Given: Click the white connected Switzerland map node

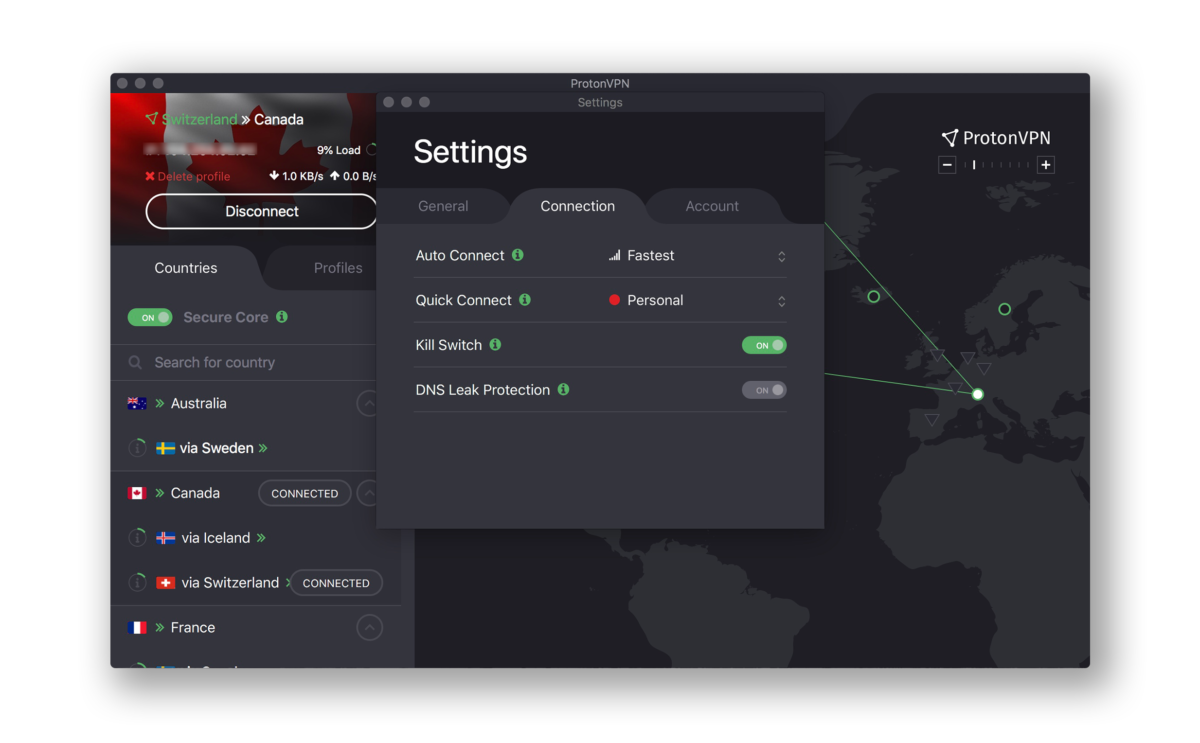Looking at the screenshot, I should click(x=978, y=394).
